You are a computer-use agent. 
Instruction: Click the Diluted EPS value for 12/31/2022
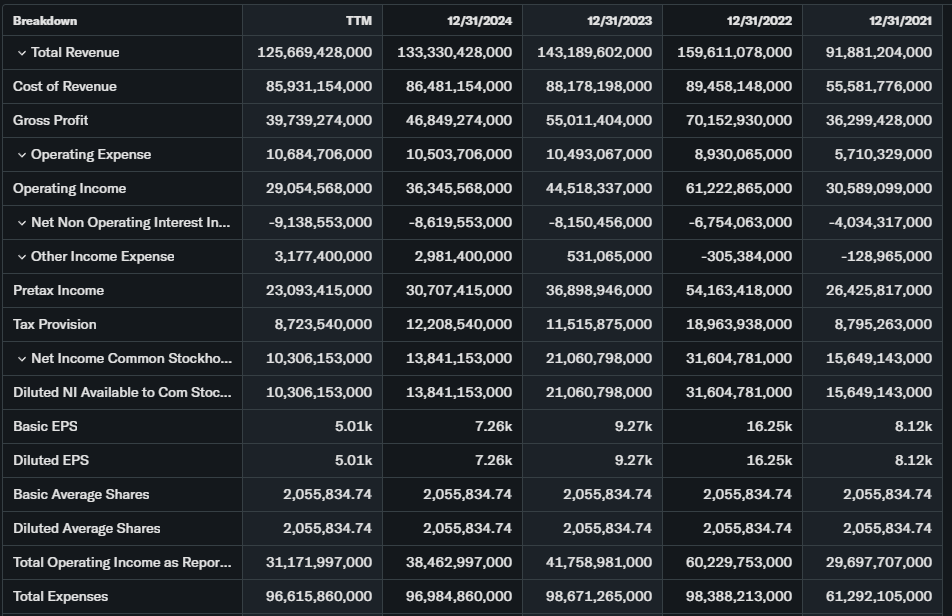[x=769, y=460]
